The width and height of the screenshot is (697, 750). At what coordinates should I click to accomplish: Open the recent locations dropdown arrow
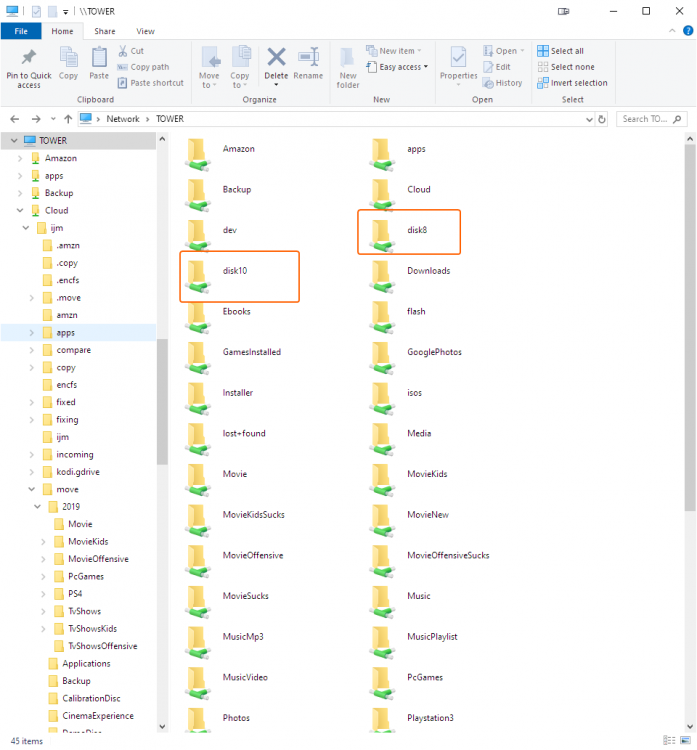(x=53, y=119)
